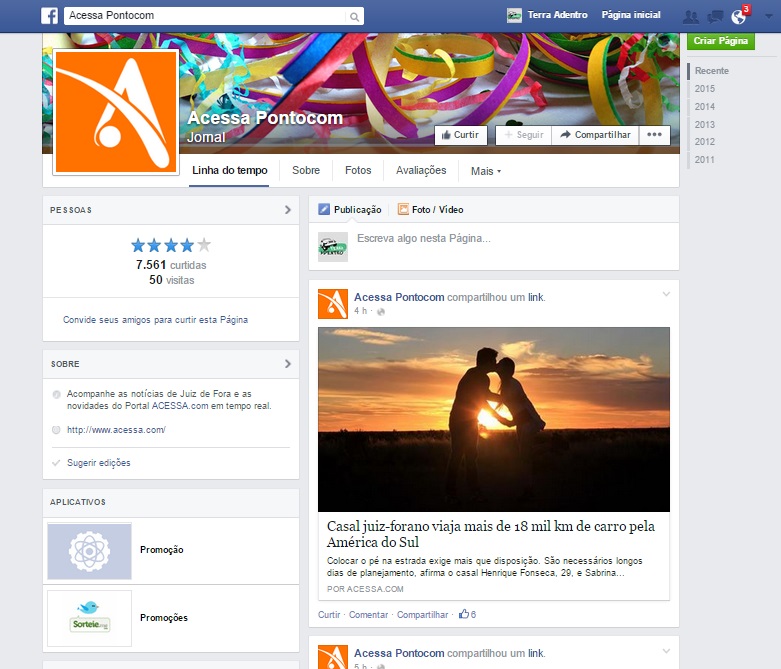Switch to the Avaliações tab
Screen dimensions: 781x669
[x=421, y=170]
